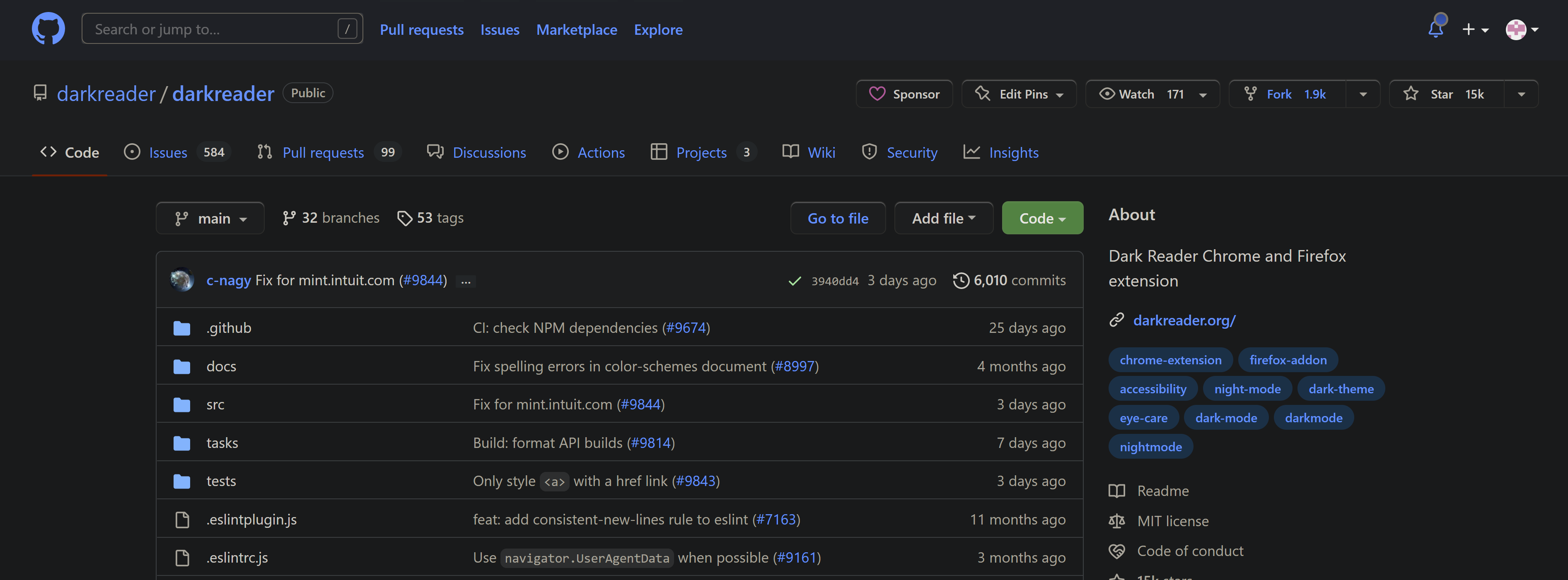The height and width of the screenshot is (580, 1568).
Task: Open the Fork options dropdown arrow
Action: click(1363, 94)
